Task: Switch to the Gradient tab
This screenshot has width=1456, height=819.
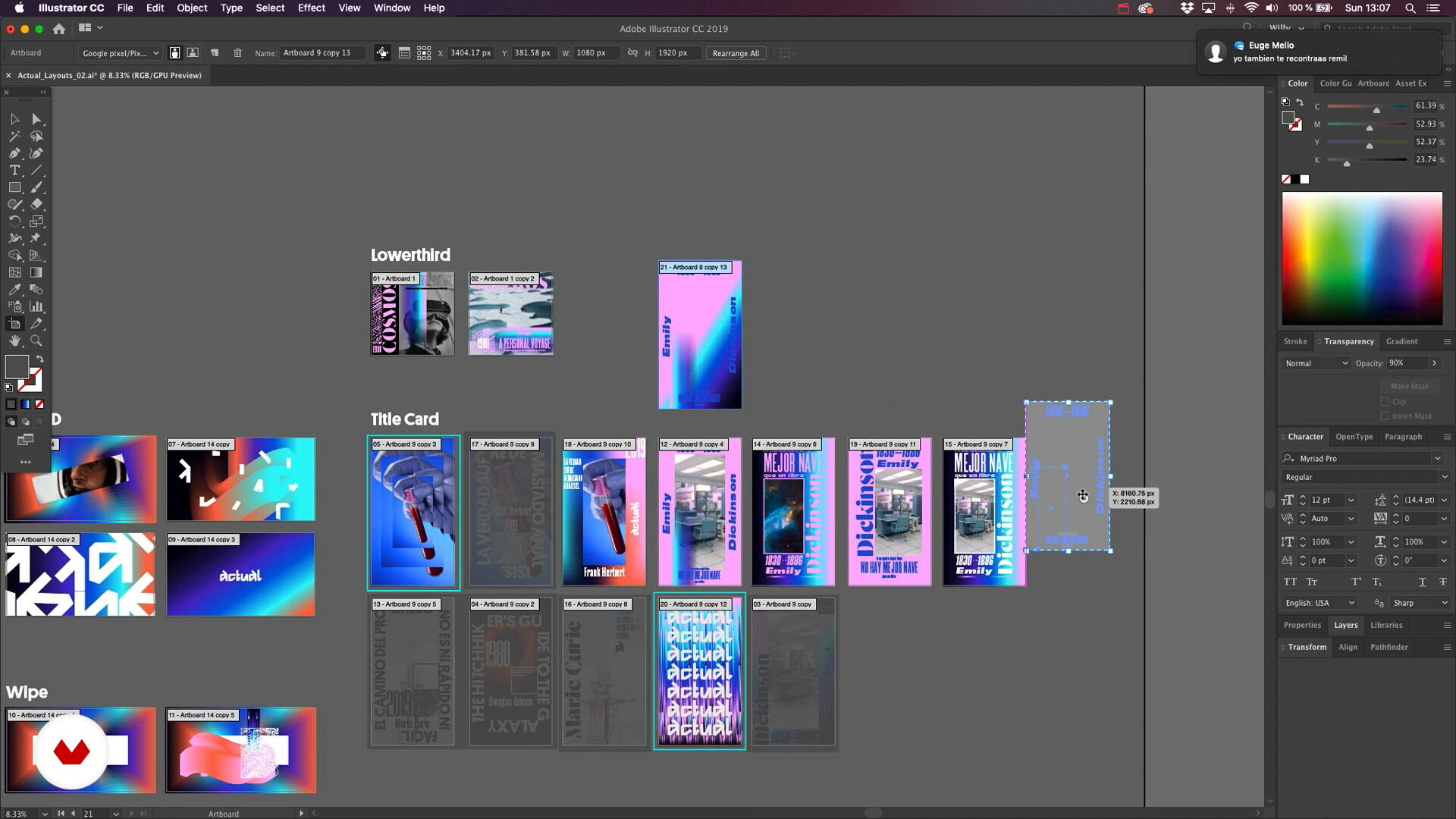Action: point(1401,341)
